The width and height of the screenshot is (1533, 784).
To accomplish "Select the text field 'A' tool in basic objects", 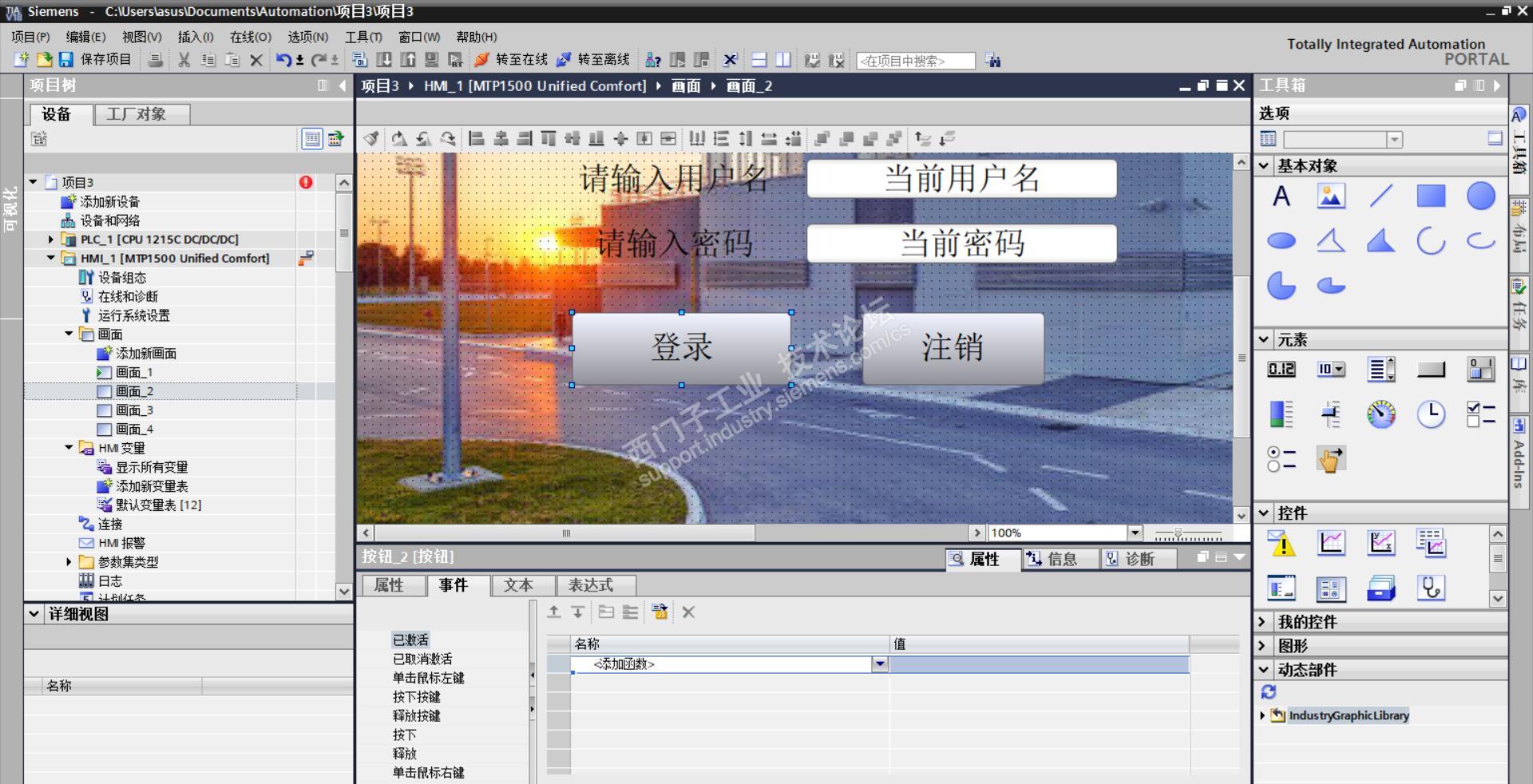I will (1281, 196).
